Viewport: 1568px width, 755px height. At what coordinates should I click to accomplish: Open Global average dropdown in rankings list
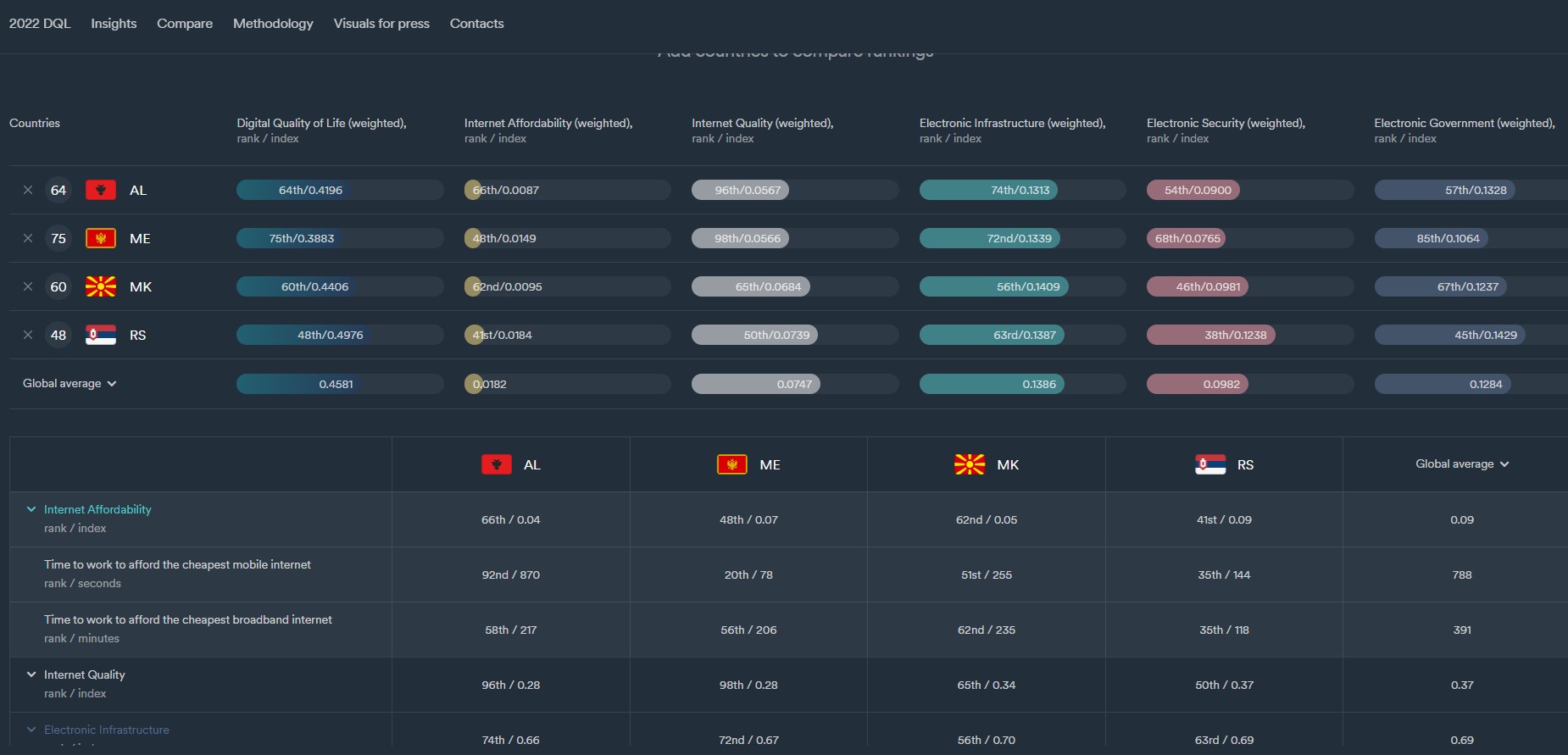click(70, 384)
